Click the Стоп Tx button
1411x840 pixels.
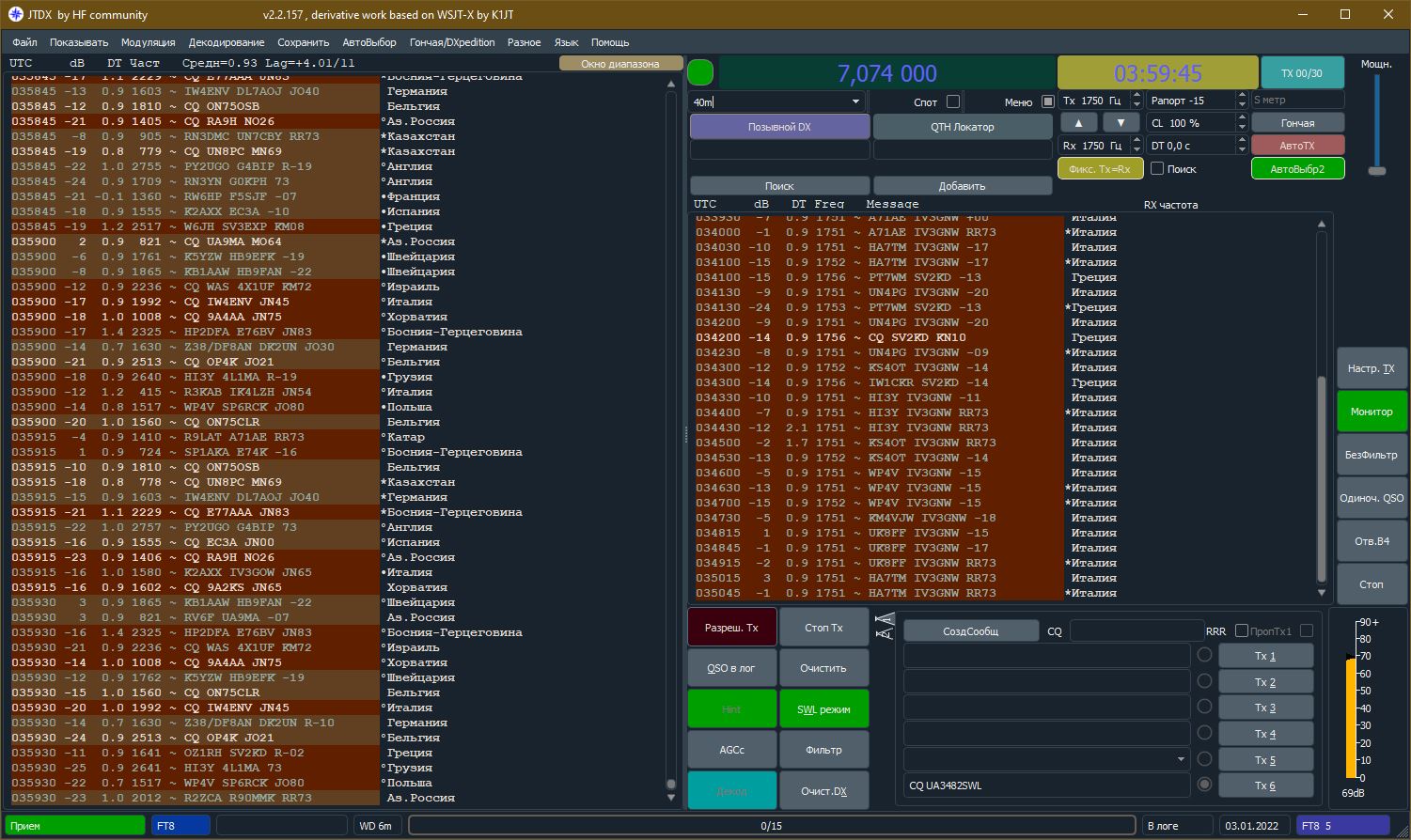823,628
